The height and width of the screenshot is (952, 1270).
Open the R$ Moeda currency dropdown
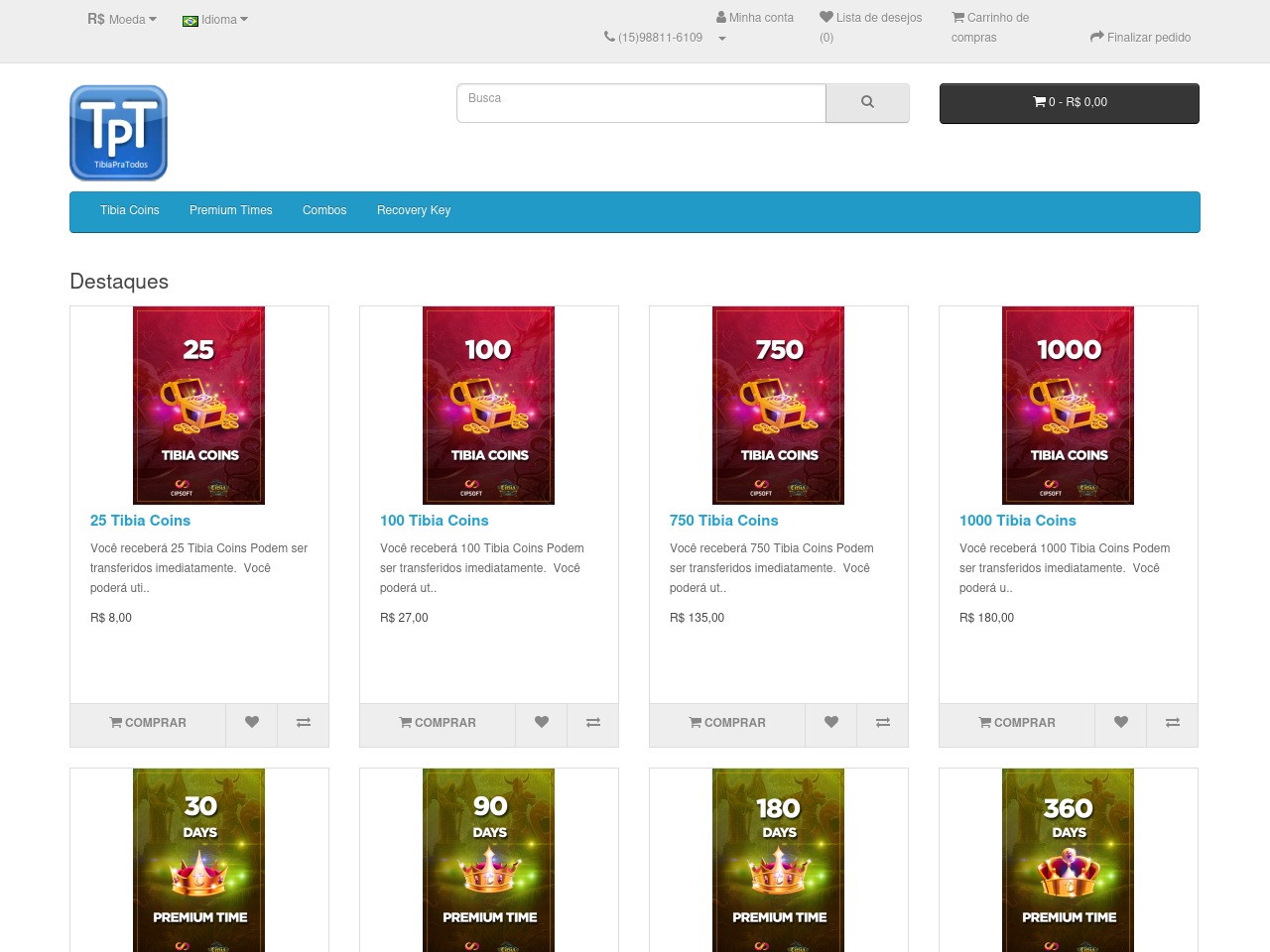pos(122,19)
